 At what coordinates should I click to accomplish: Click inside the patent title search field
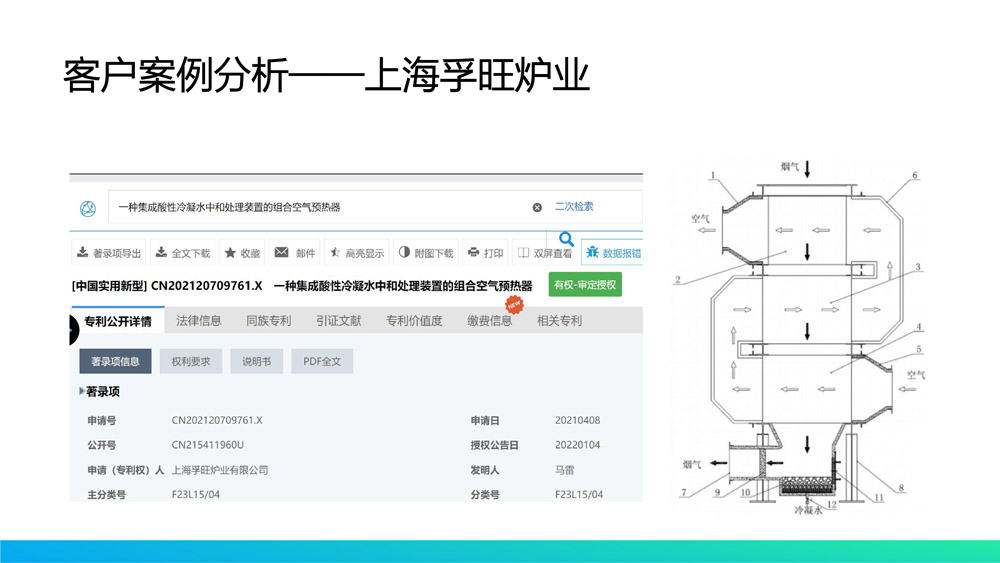(x=320, y=207)
